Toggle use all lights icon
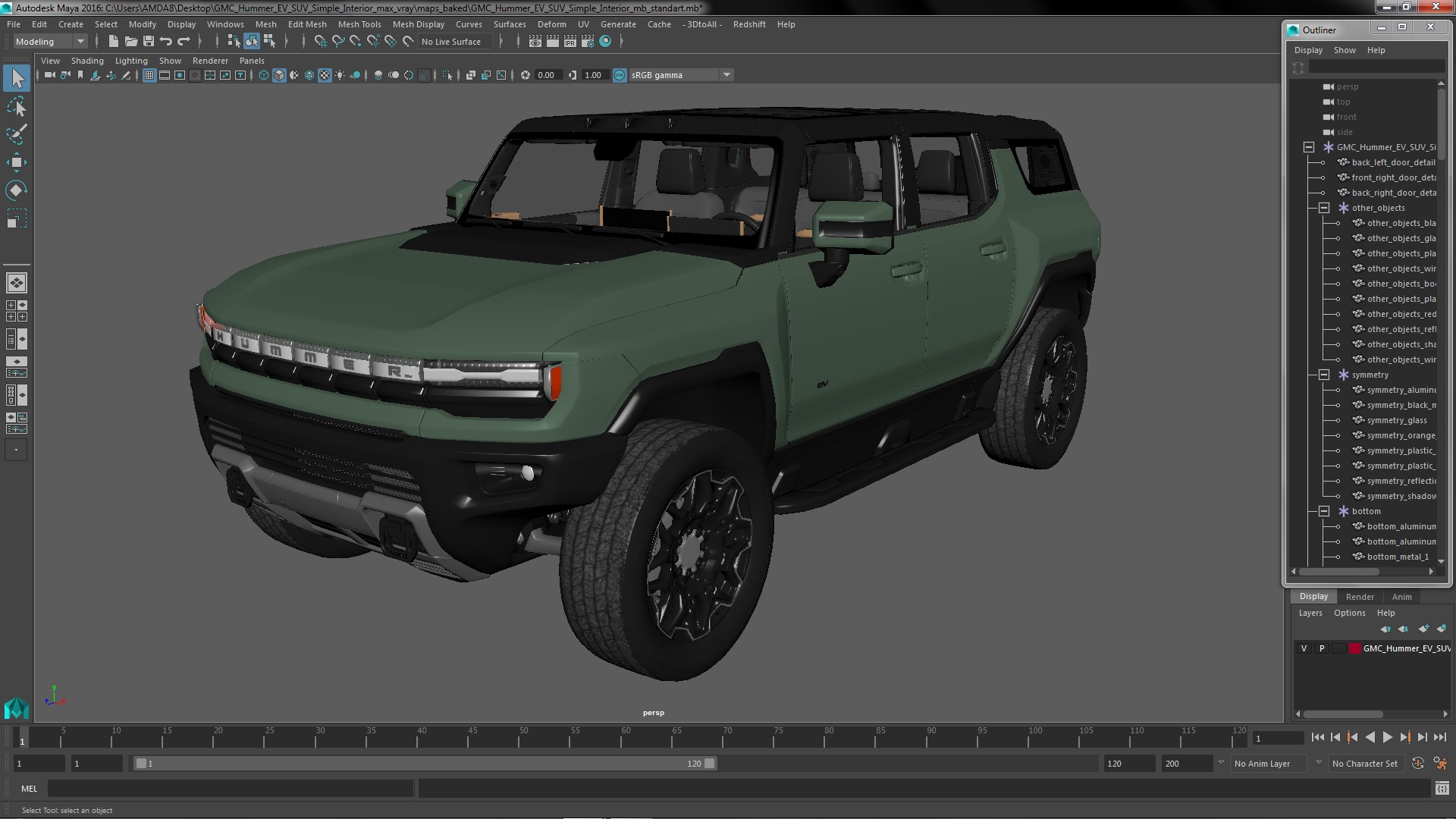This screenshot has width=1456, height=819. (340, 75)
